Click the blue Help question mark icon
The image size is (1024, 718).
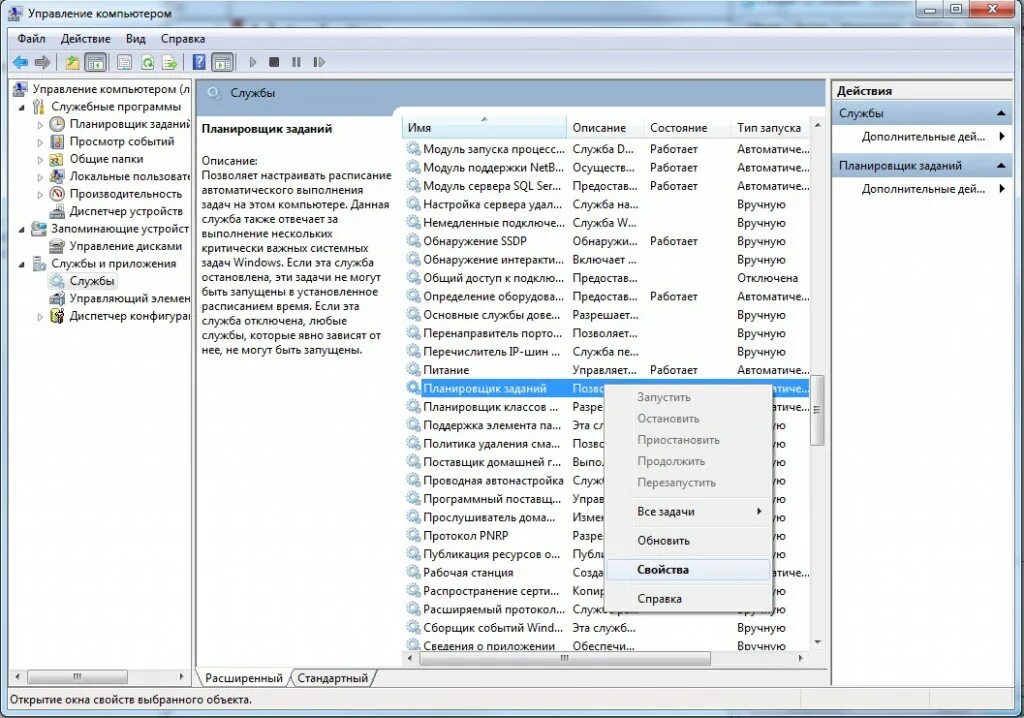tap(199, 62)
